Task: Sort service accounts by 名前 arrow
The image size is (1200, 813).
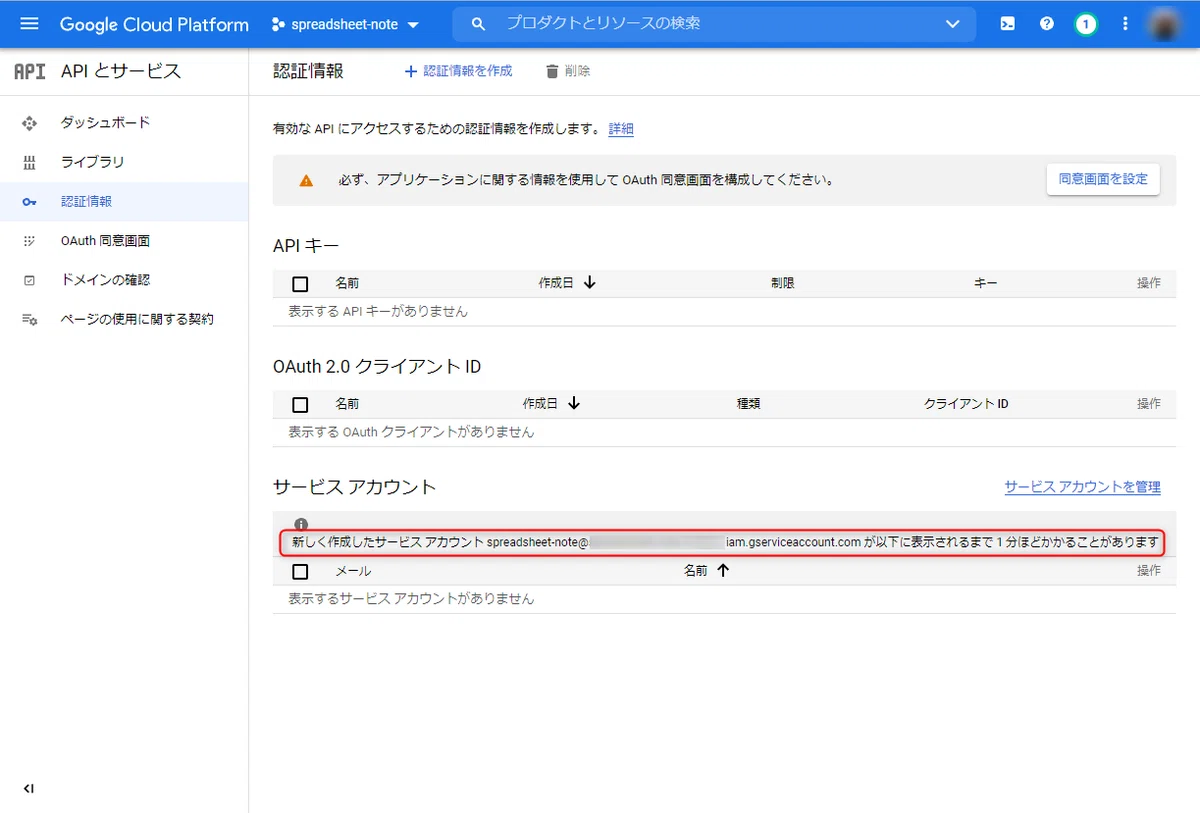Action: [723, 571]
